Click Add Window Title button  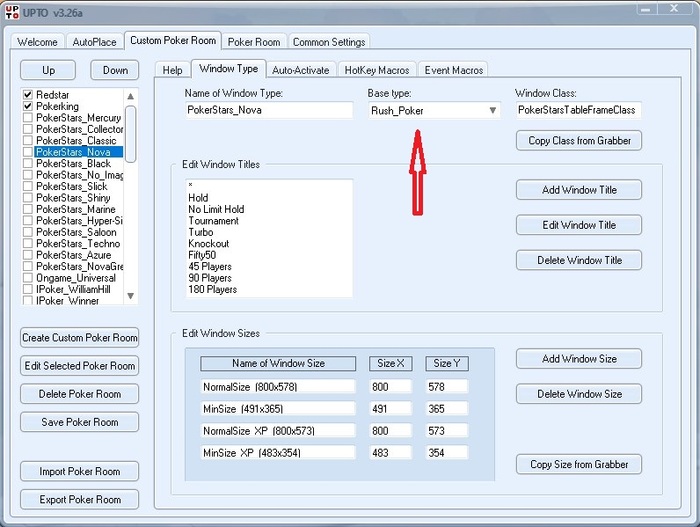click(x=579, y=190)
